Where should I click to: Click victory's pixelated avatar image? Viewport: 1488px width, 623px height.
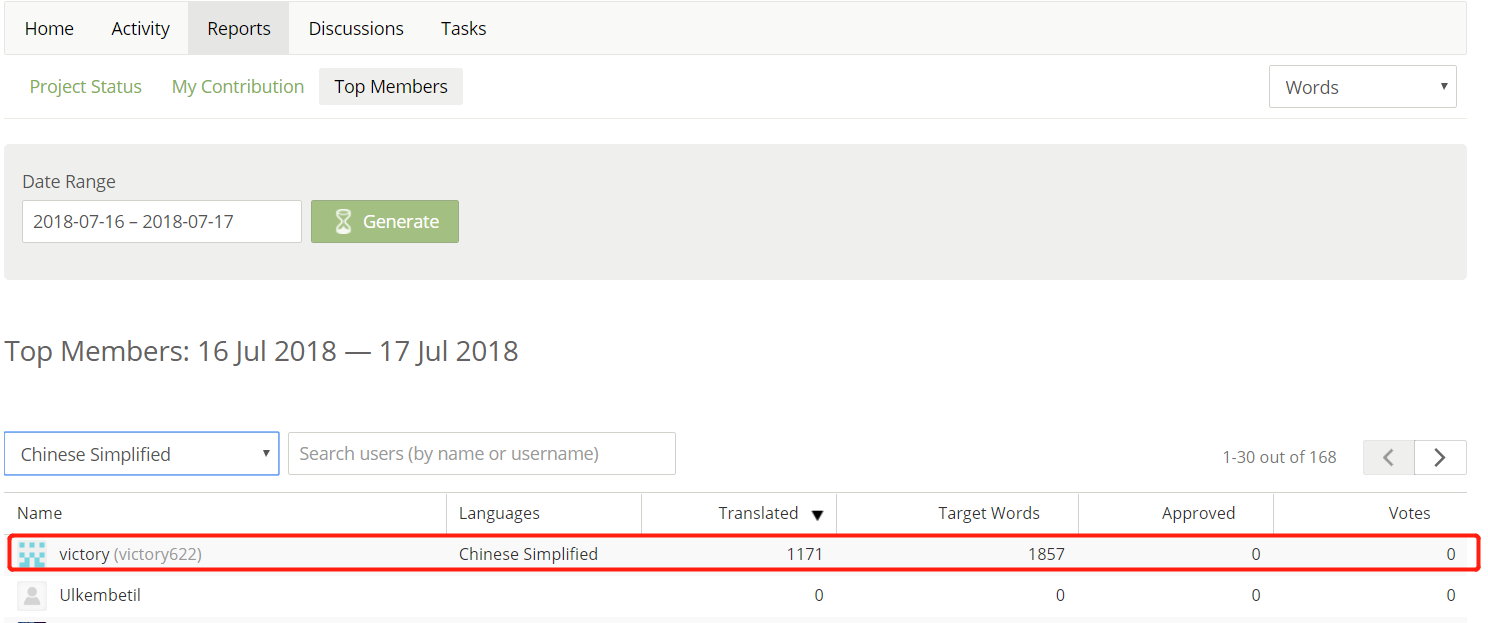point(31,553)
